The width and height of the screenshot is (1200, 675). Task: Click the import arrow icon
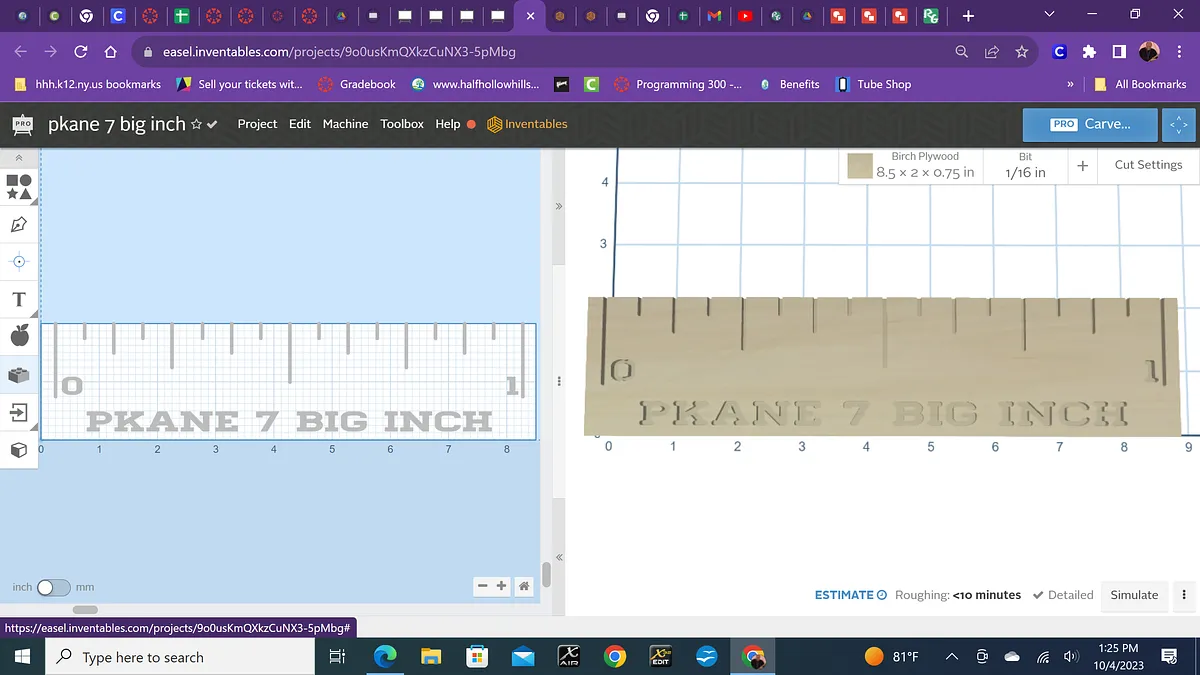click(x=19, y=412)
